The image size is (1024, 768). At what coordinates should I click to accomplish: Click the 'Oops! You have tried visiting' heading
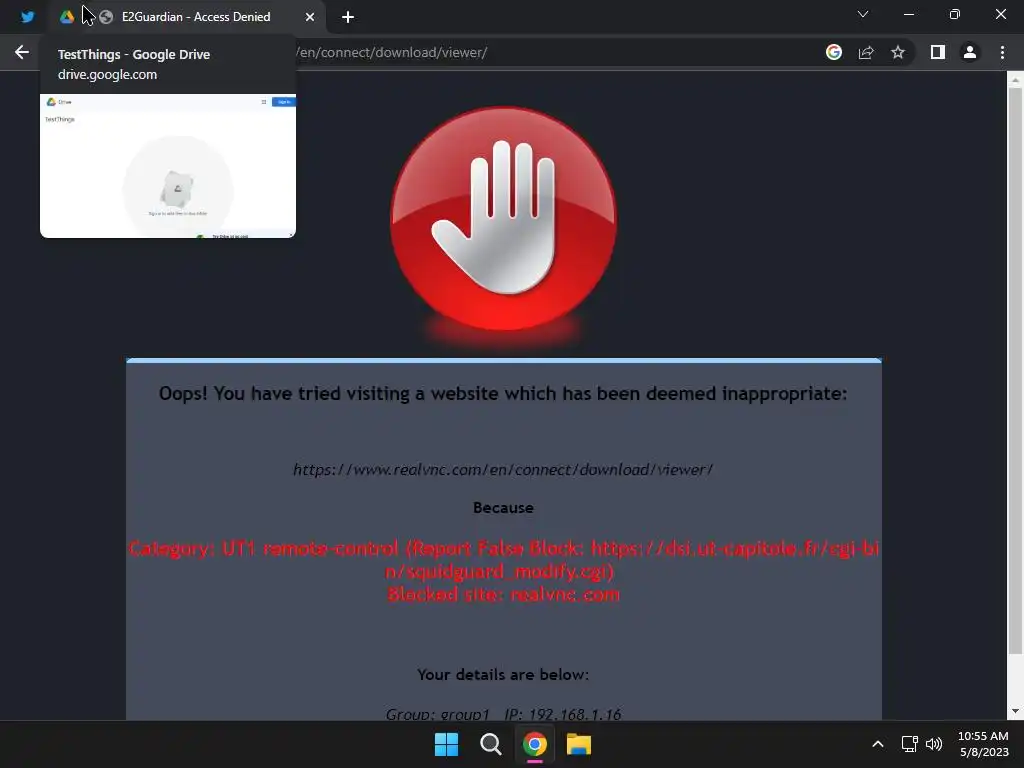pos(503,394)
